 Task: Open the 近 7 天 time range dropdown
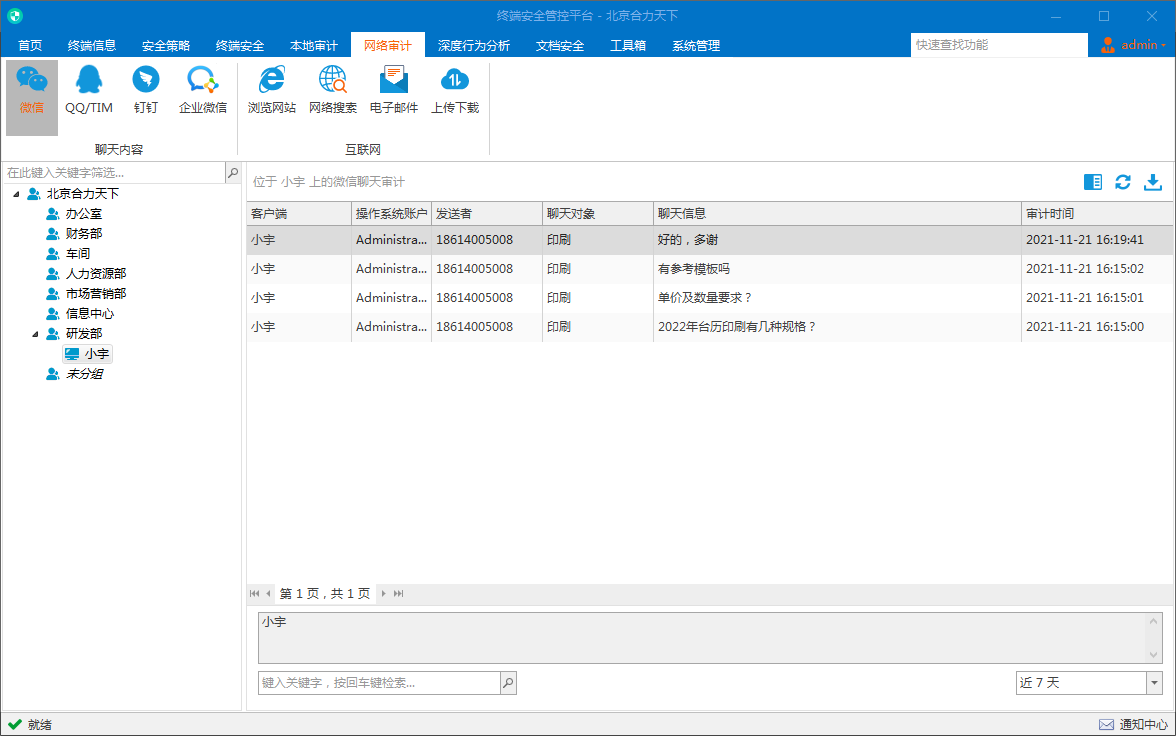pos(1154,683)
